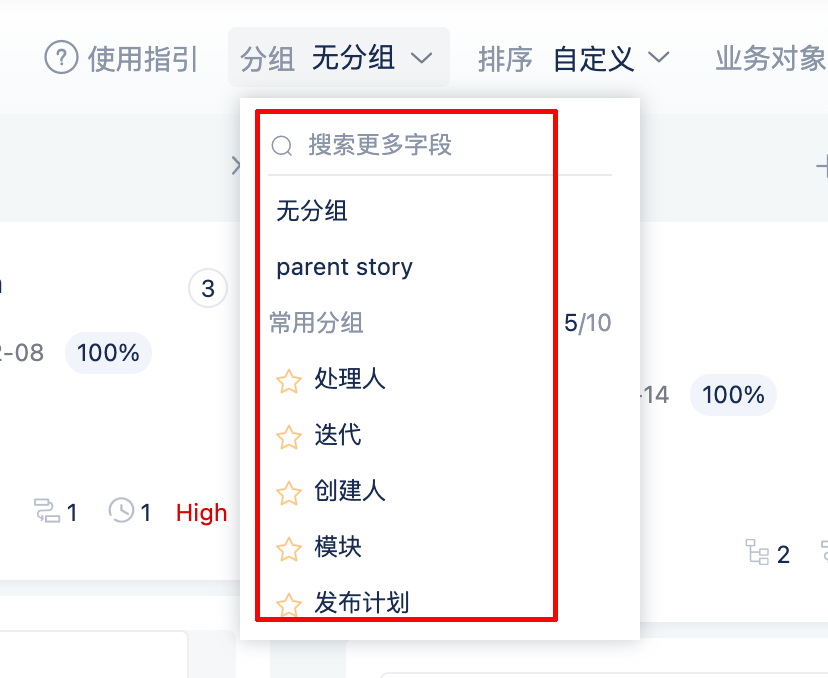Click the star icon beside 发布计划
828x678 pixels.
289,604
